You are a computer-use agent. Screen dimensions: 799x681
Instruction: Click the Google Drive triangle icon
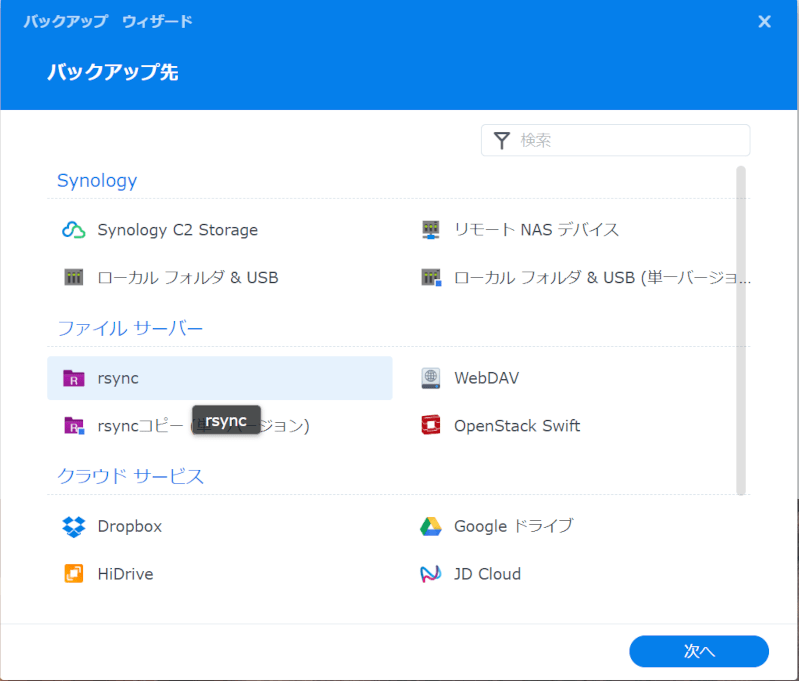[x=431, y=527]
